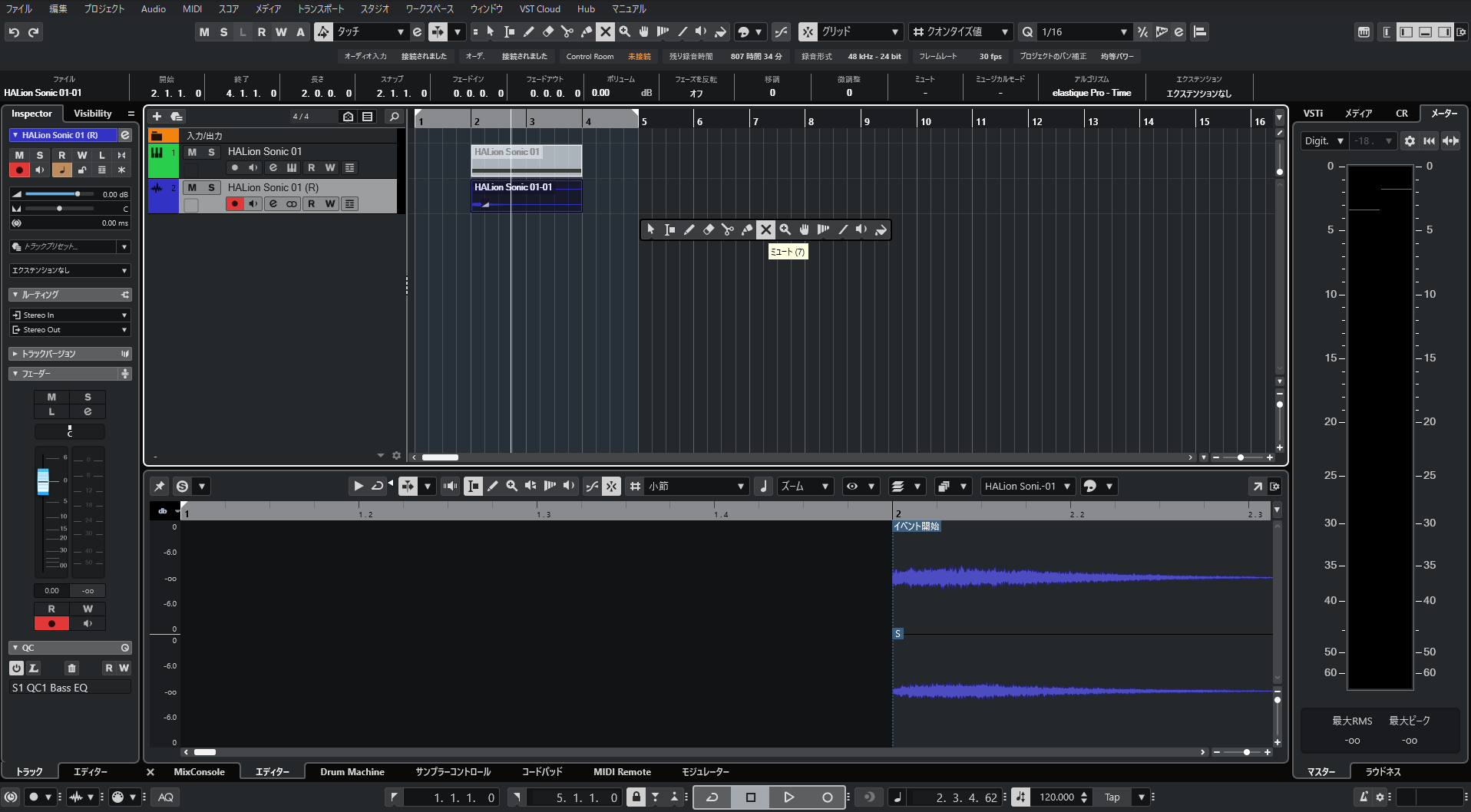Screen dimensions: 1471x812
Task: Open the プロジェクト menu
Action: [x=104, y=9]
